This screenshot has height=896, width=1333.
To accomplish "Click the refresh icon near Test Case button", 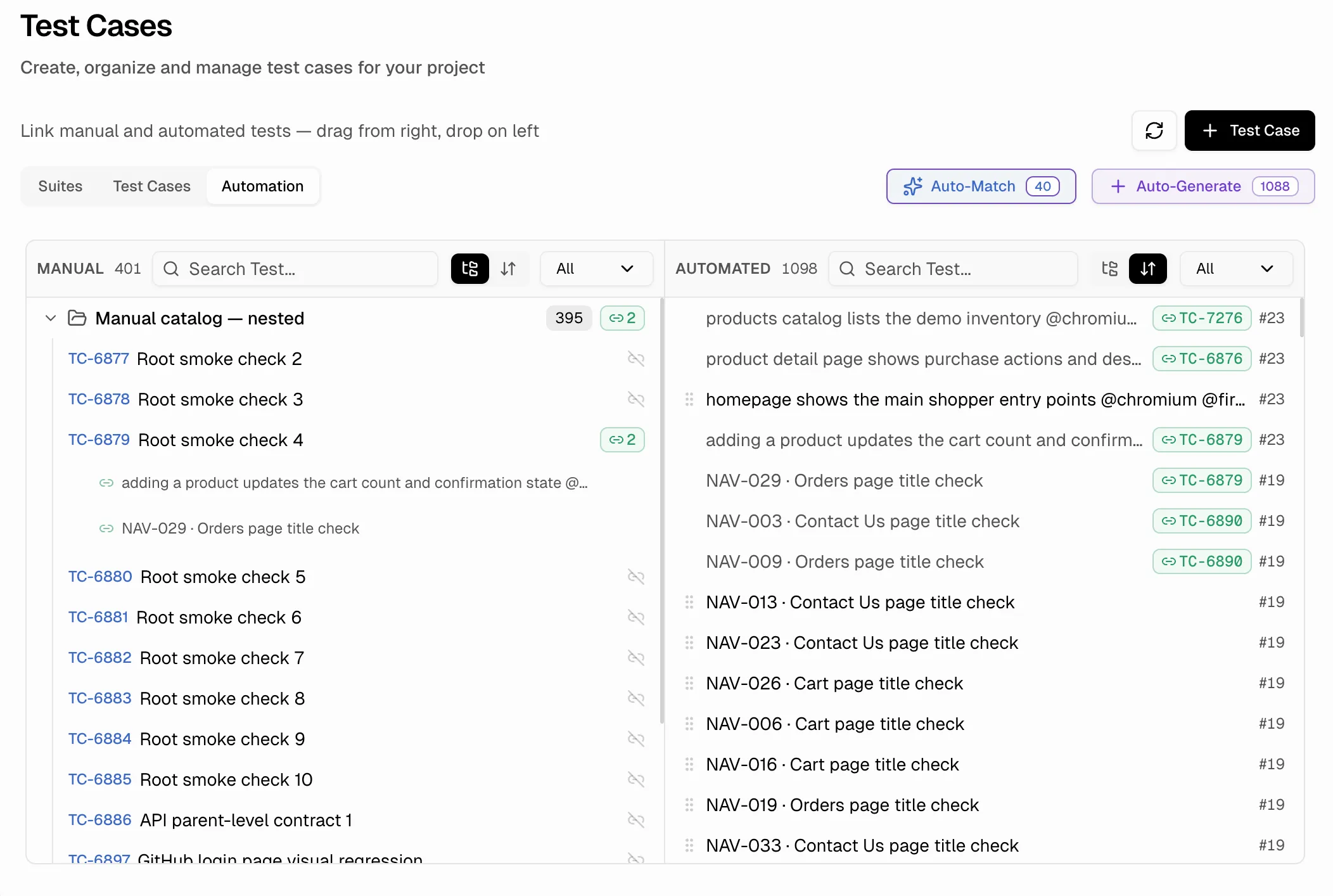I will click(x=1153, y=131).
